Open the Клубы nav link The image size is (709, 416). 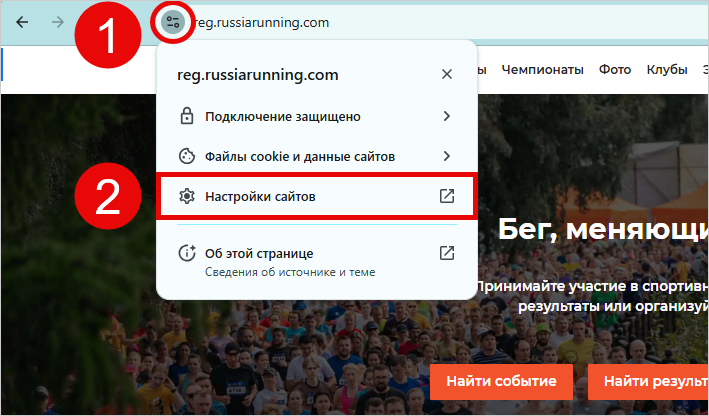pyautogui.click(x=667, y=70)
